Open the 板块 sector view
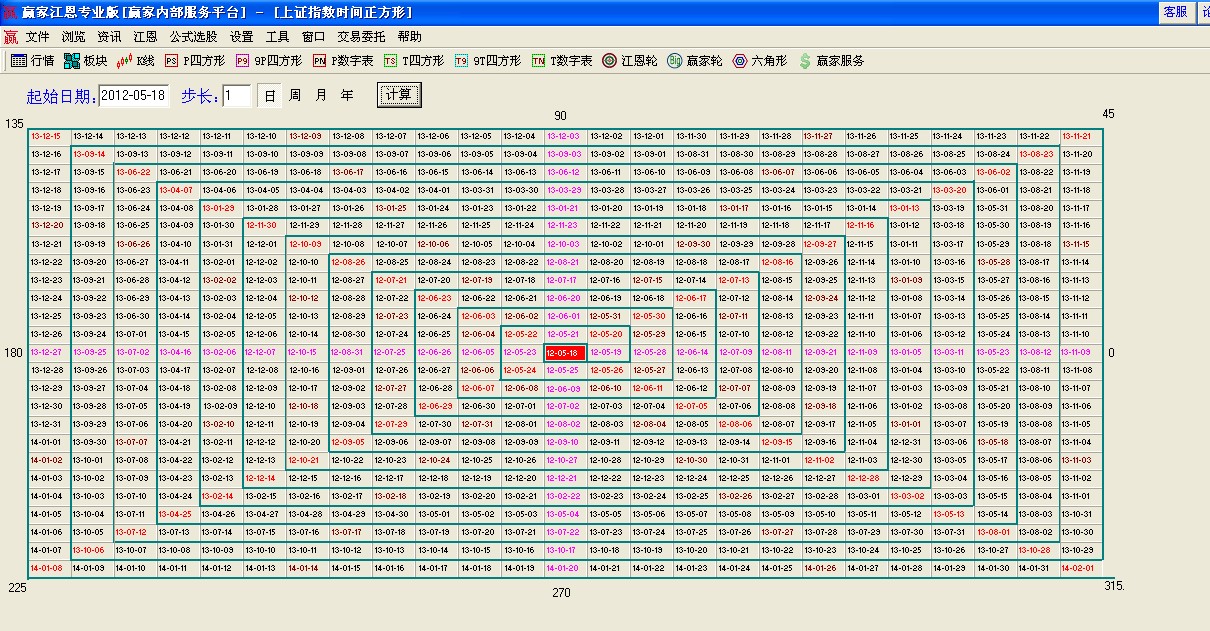 [85, 61]
